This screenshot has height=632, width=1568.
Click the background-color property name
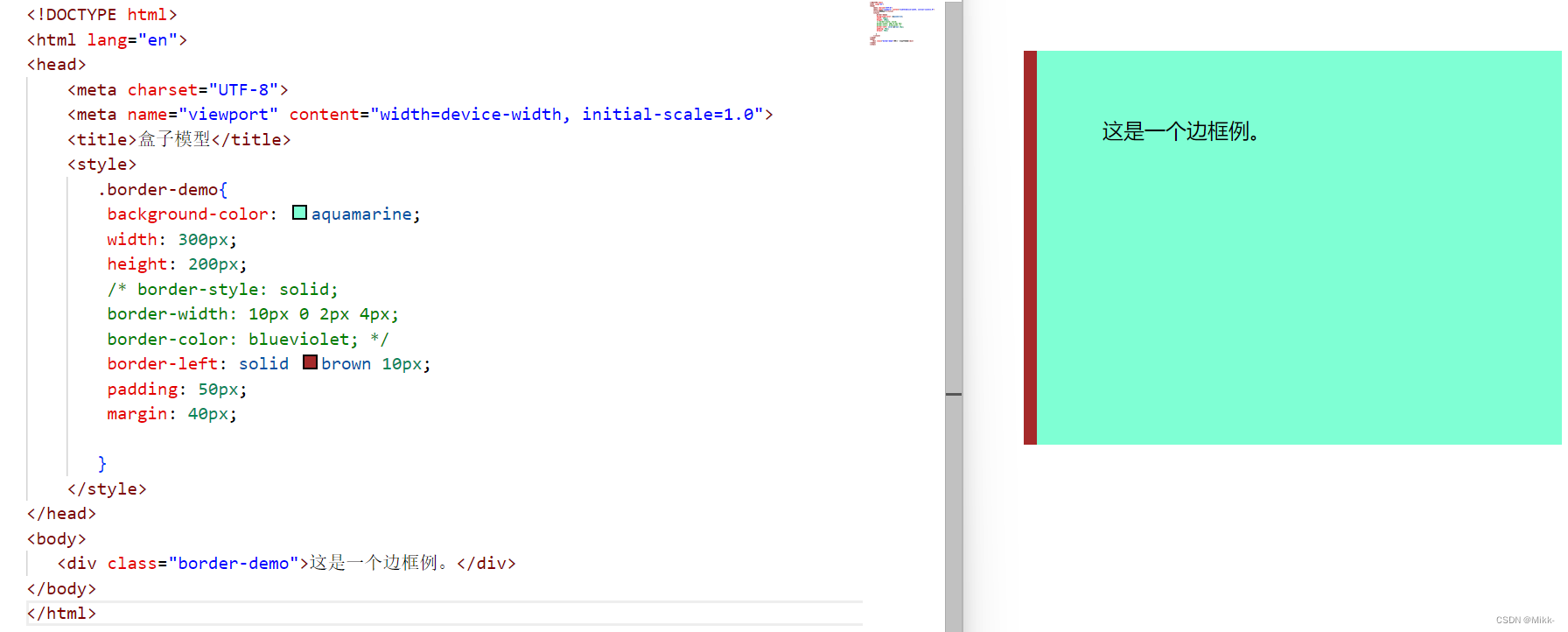pyautogui.click(x=187, y=214)
